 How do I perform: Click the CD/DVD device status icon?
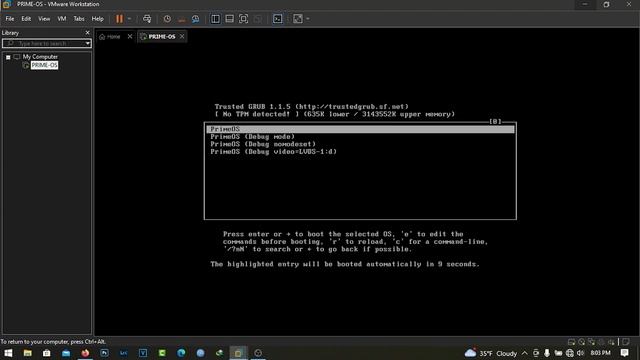(582, 342)
